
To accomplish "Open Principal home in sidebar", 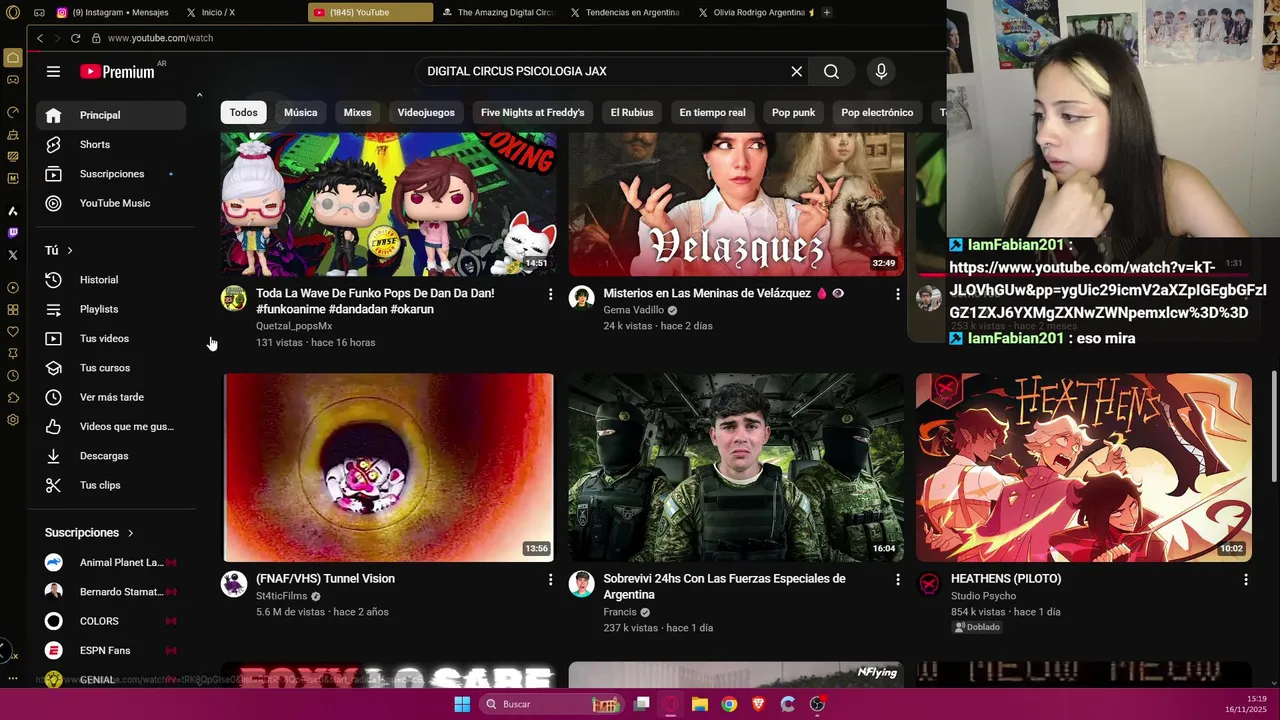I will pyautogui.click(x=111, y=115).
